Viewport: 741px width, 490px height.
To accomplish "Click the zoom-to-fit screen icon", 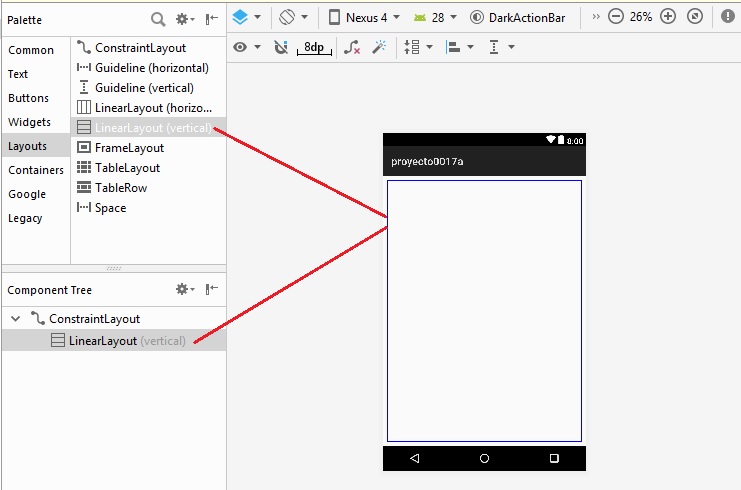I will pos(695,17).
